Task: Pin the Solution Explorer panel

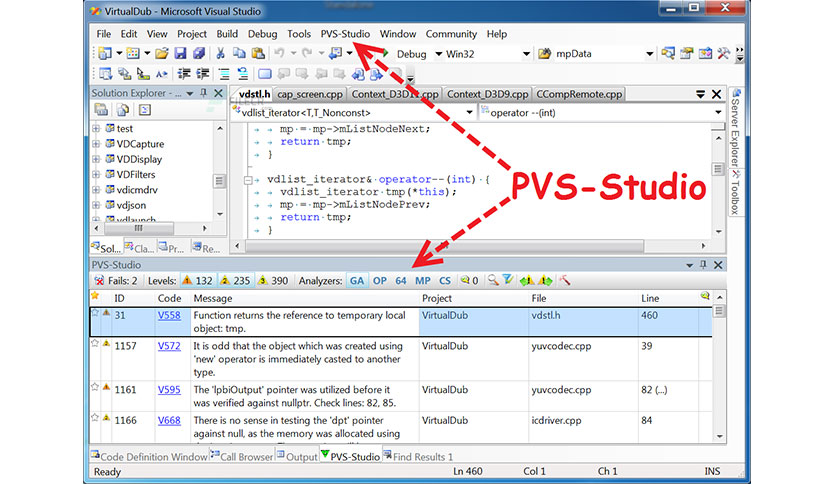Action: pyautogui.click(x=203, y=93)
